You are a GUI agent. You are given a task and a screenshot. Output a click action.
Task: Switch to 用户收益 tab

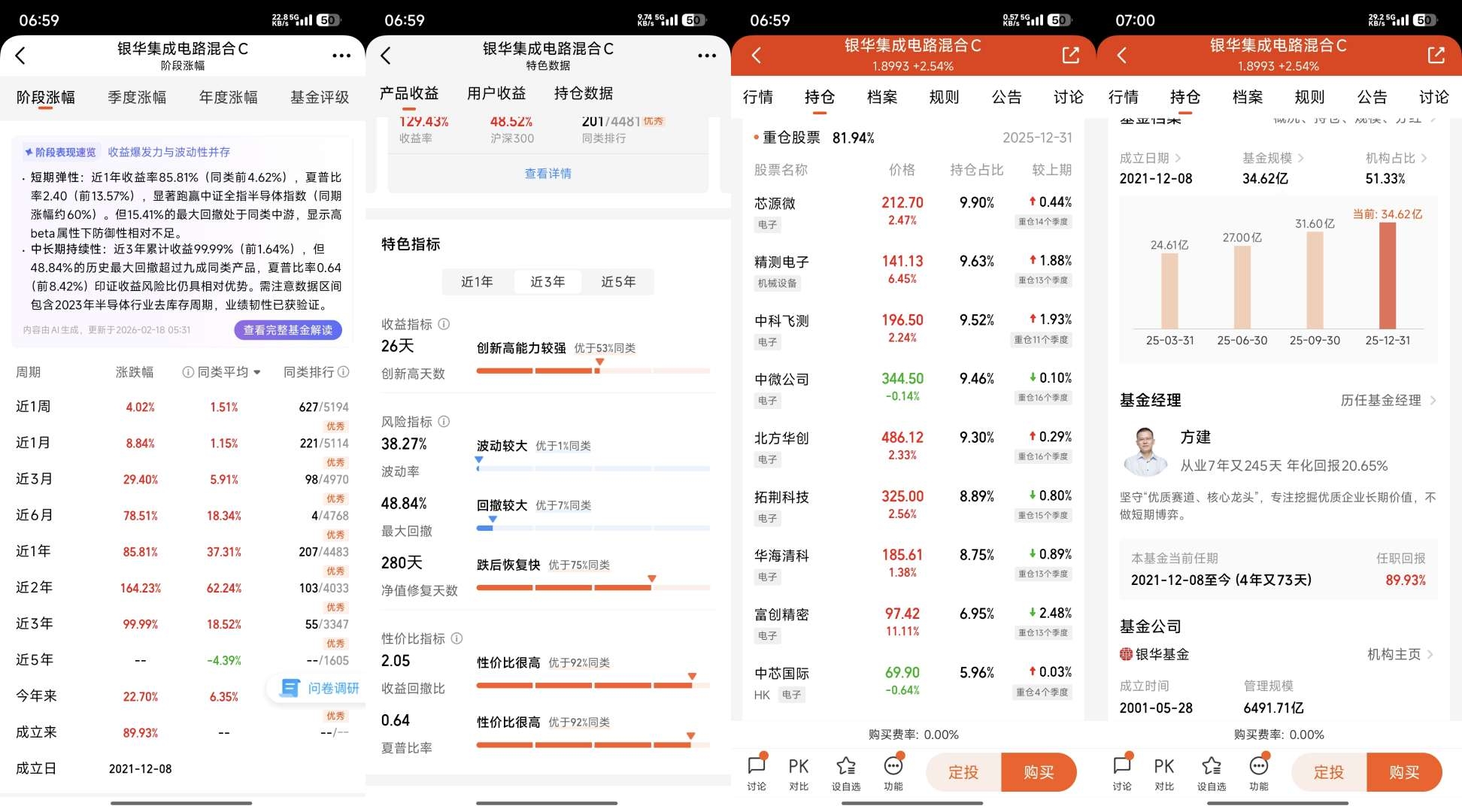coord(496,93)
